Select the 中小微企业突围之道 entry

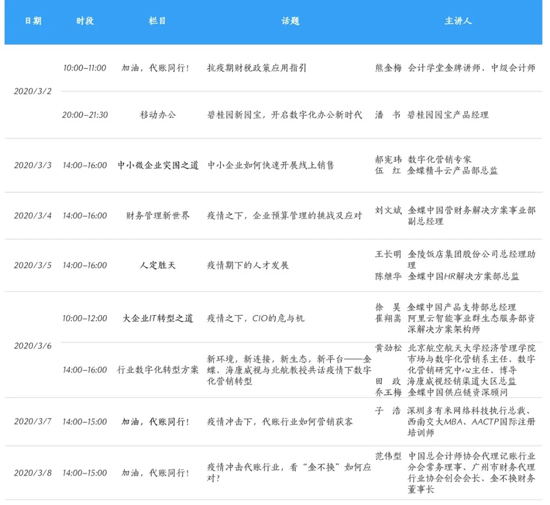click(x=158, y=165)
